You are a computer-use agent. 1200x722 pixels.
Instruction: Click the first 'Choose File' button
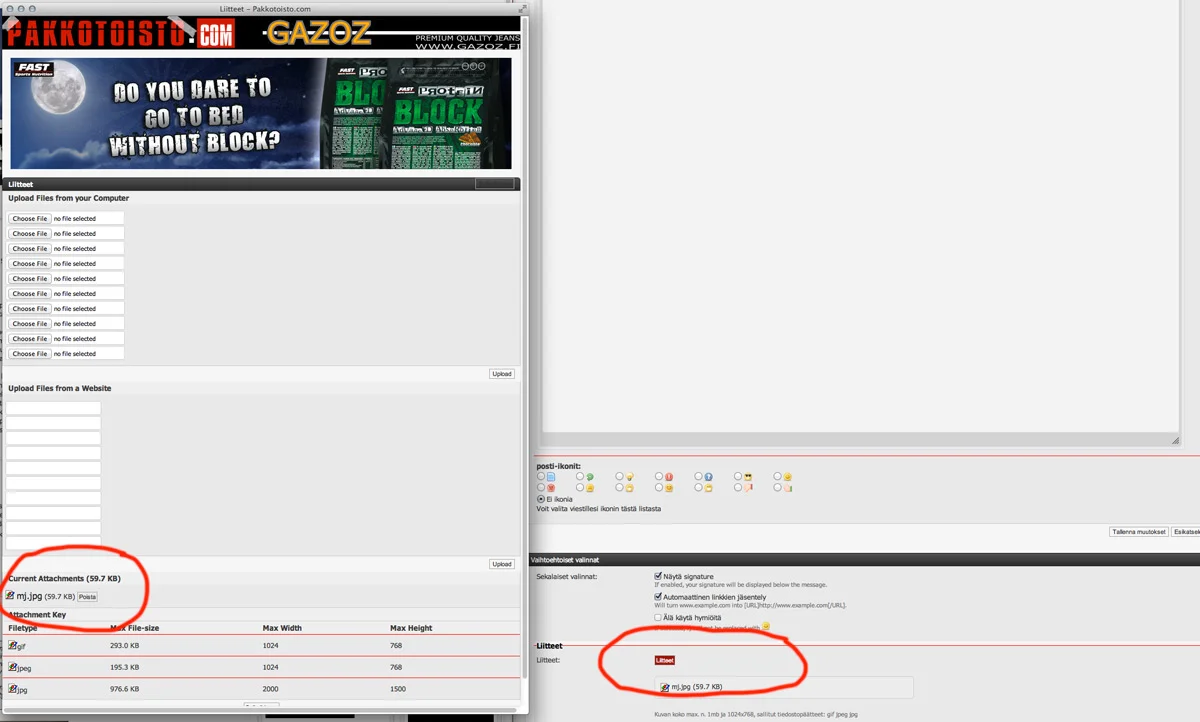pyautogui.click(x=30, y=218)
